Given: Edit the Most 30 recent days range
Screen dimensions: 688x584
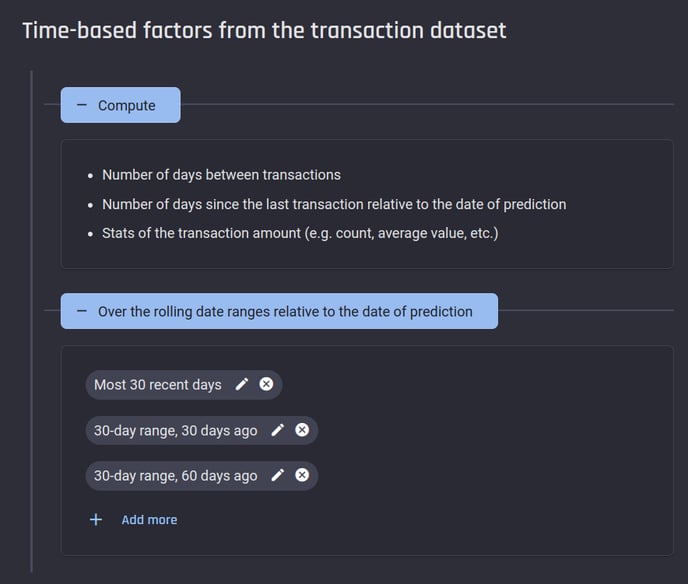Looking at the screenshot, I should [242, 384].
